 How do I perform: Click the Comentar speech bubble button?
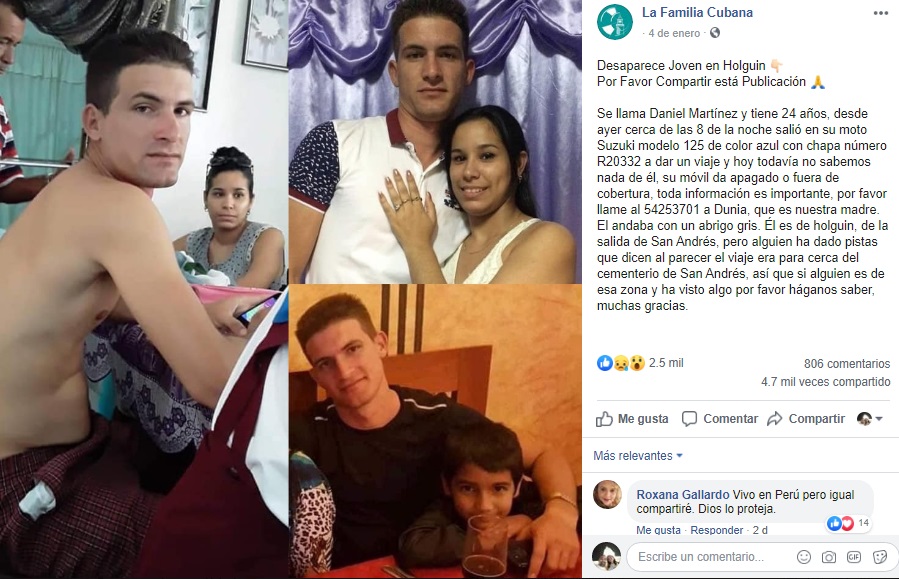click(720, 419)
